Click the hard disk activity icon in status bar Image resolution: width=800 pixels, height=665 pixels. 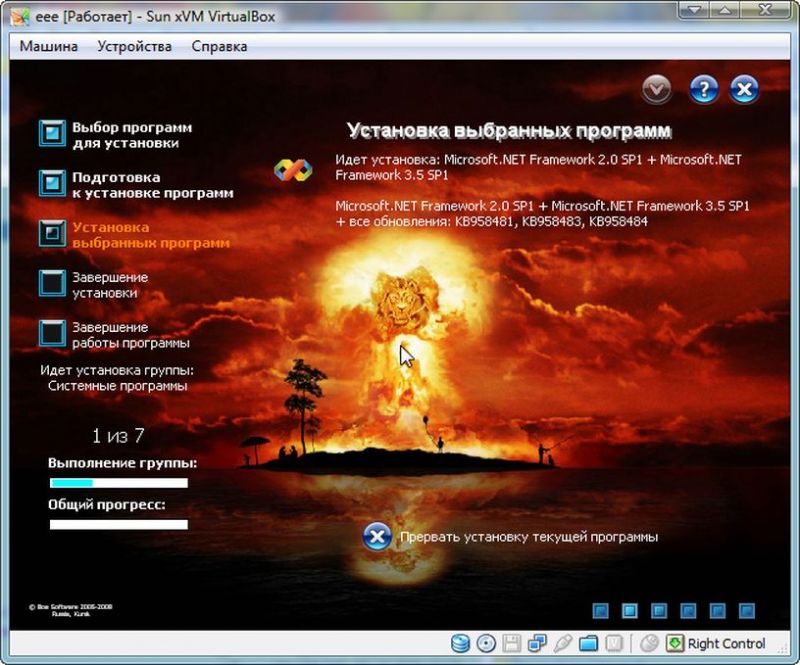pos(461,643)
